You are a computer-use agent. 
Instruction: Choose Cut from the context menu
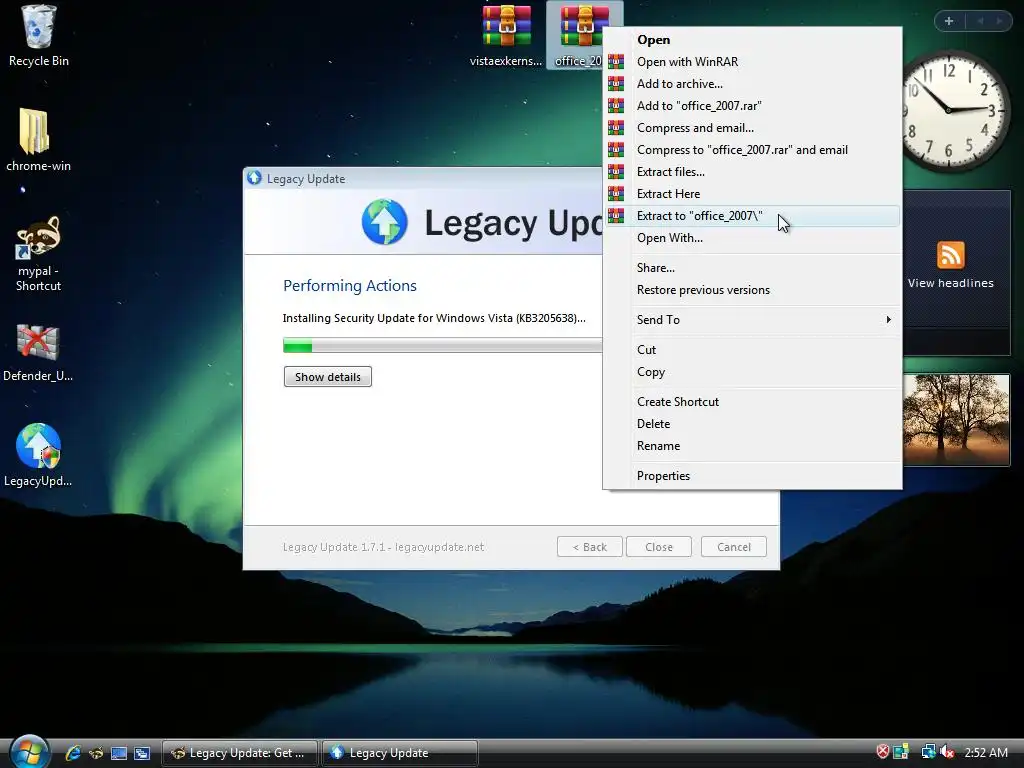click(752, 349)
